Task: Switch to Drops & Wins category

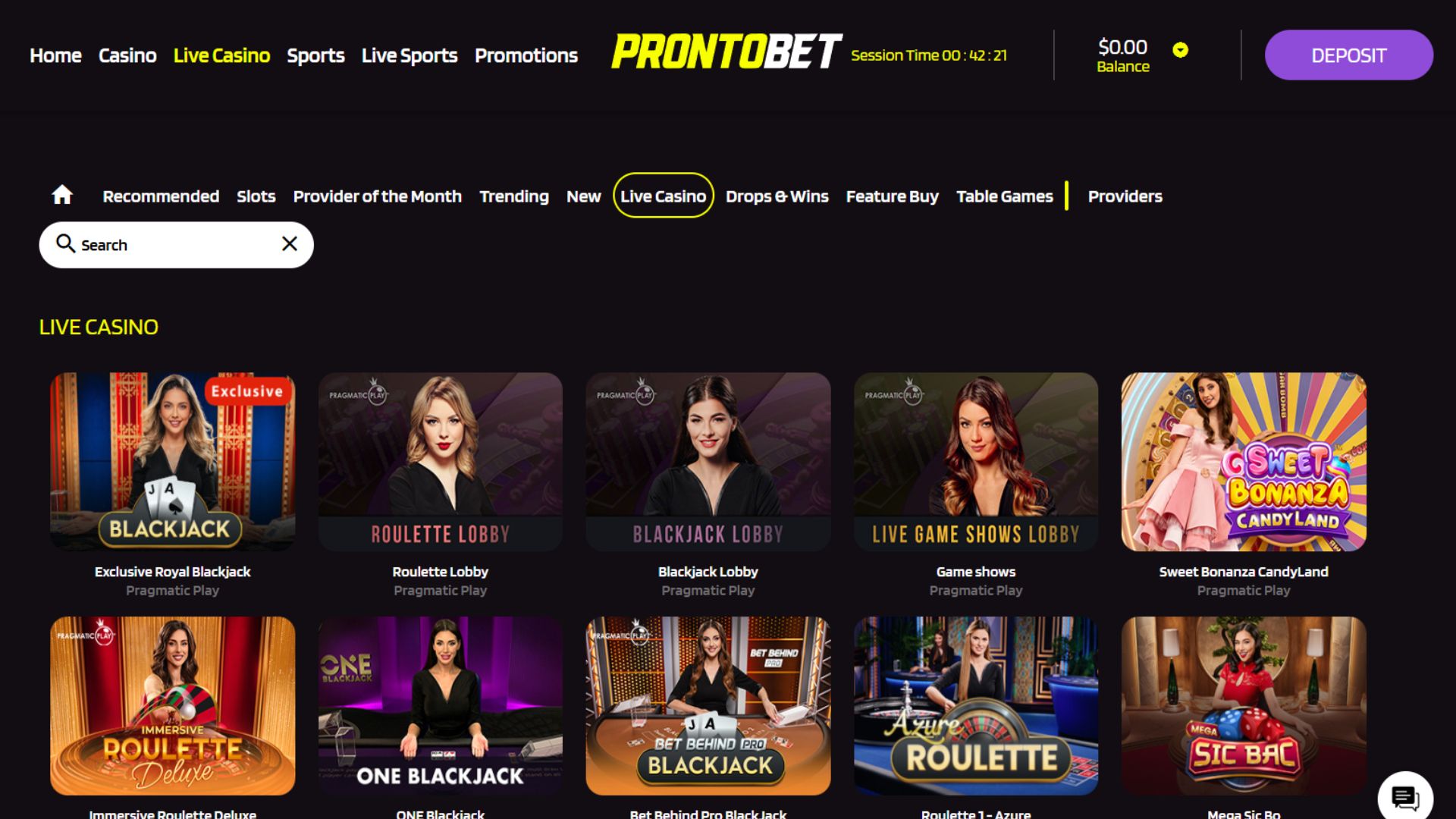Action: coord(777,196)
